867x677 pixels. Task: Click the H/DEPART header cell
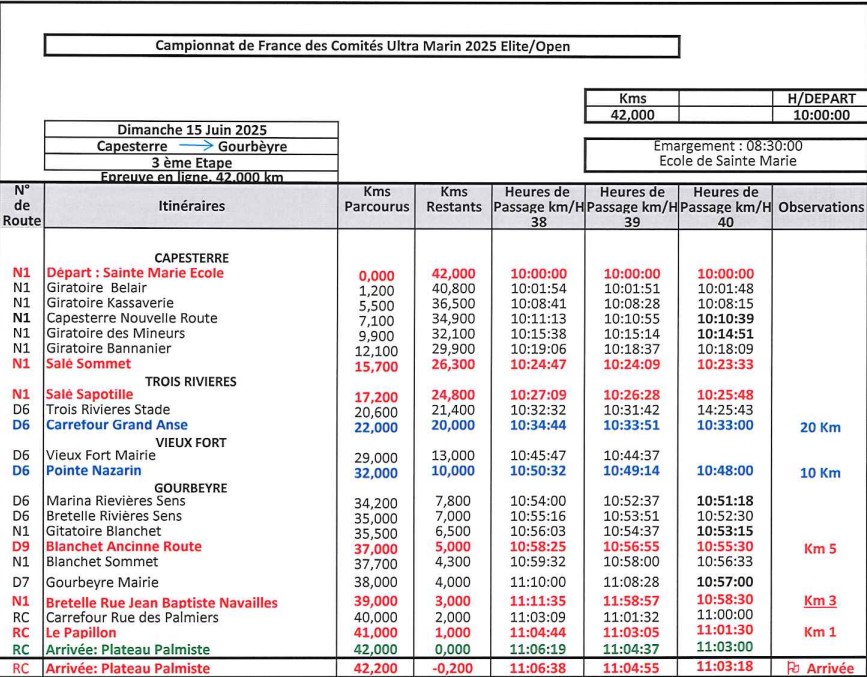820,99
